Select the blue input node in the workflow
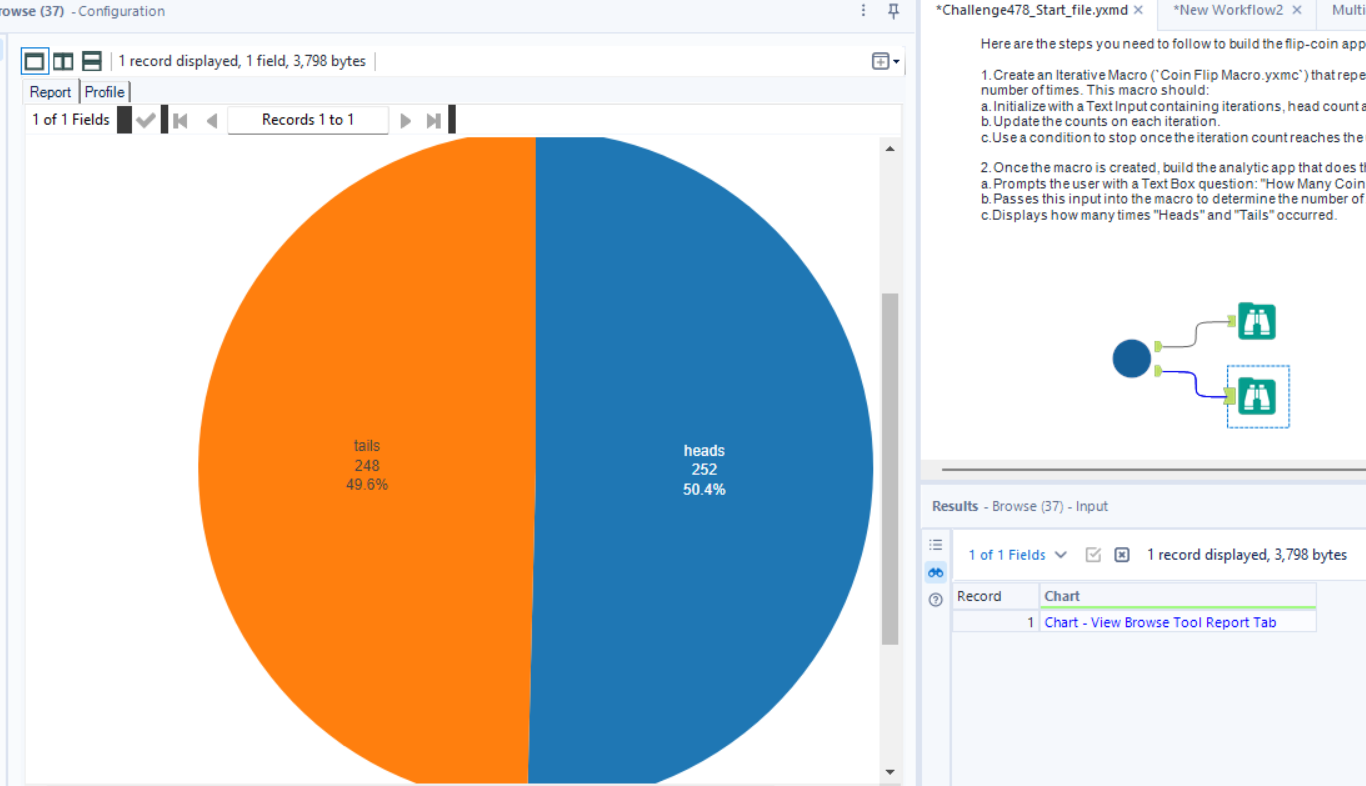1366x786 pixels. tap(1131, 358)
